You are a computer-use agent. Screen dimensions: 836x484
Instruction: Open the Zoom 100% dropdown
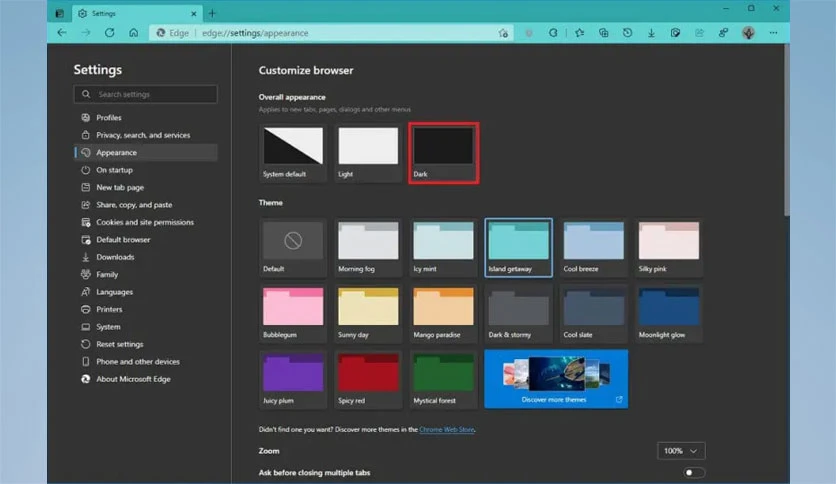click(x=681, y=451)
